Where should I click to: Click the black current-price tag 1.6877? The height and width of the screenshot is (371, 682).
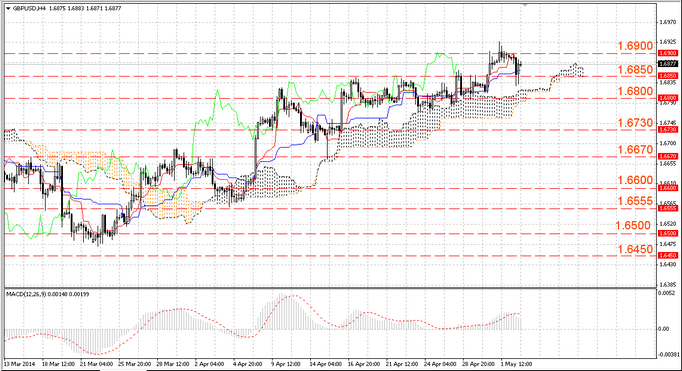pos(668,64)
